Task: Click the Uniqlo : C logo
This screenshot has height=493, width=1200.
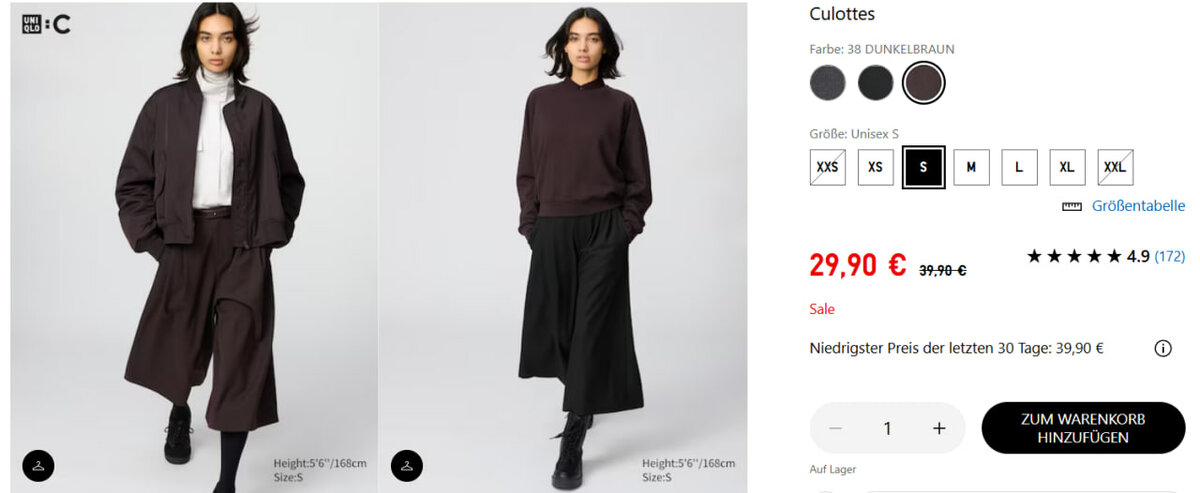Action: click(46, 25)
